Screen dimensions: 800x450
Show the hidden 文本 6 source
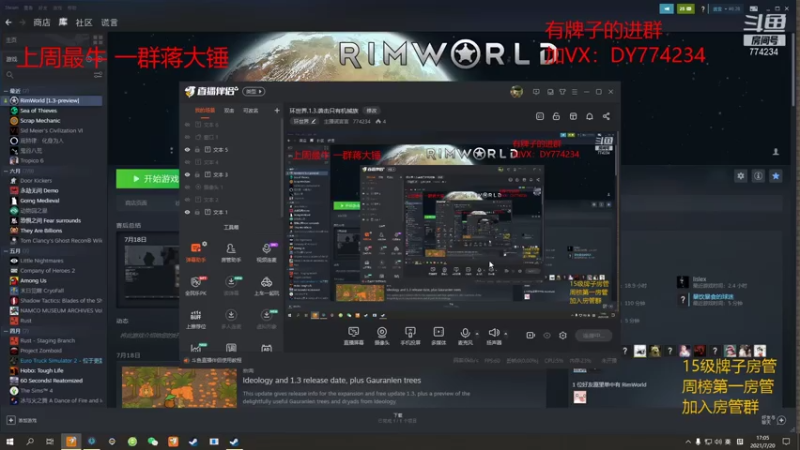pos(187,124)
